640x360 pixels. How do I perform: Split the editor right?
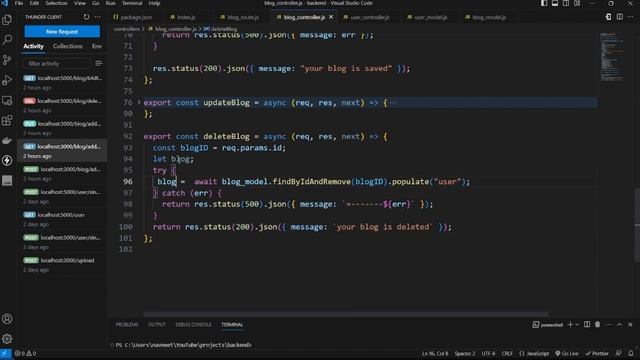coord(620,17)
